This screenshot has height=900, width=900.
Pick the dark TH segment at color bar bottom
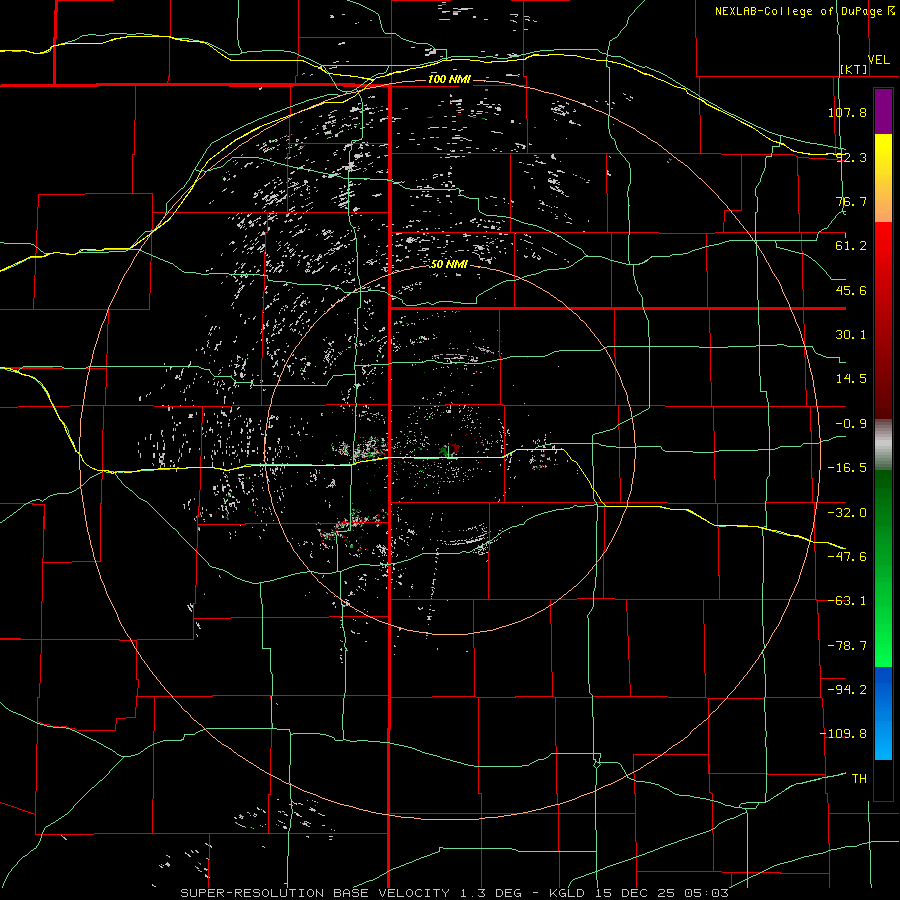pyautogui.click(x=883, y=780)
